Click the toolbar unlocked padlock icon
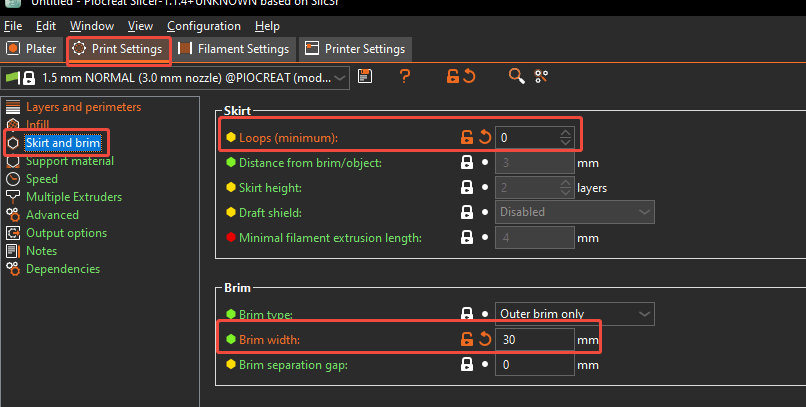This screenshot has width=806, height=407. (452, 76)
